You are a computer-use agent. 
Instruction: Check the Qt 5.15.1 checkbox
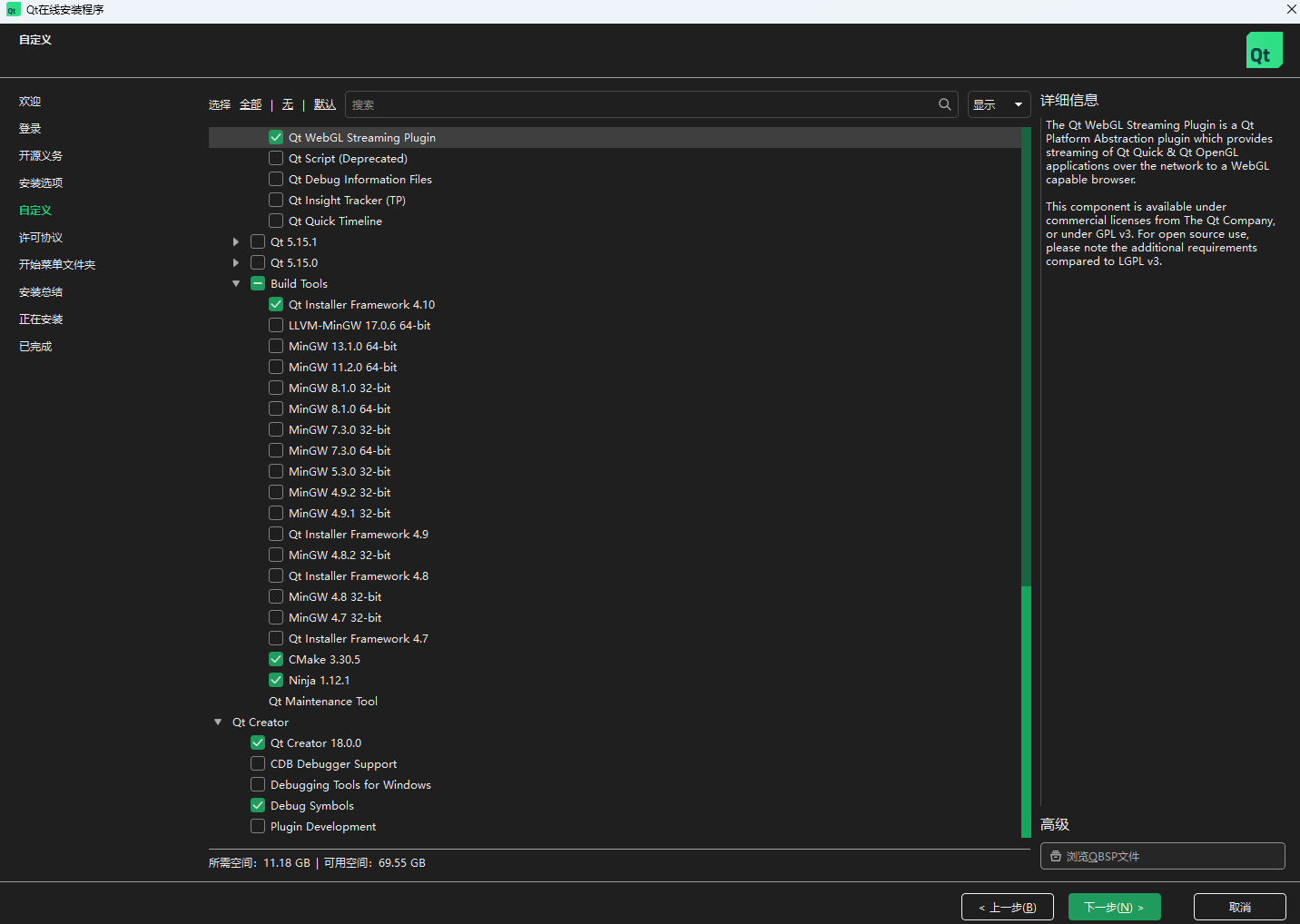tap(258, 241)
